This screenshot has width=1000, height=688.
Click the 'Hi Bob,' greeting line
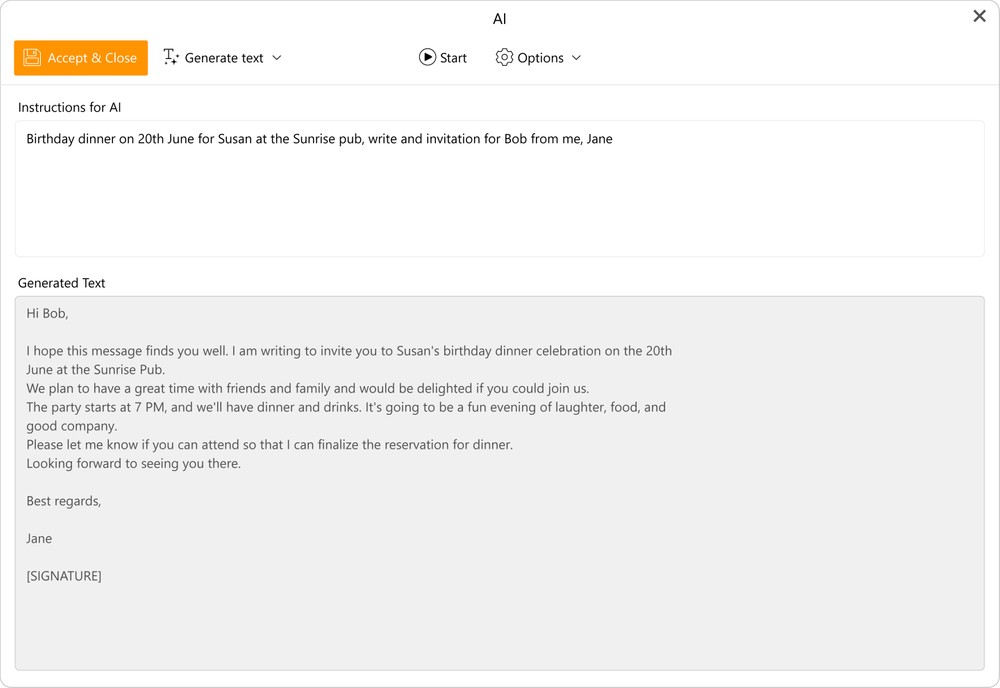(x=47, y=313)
